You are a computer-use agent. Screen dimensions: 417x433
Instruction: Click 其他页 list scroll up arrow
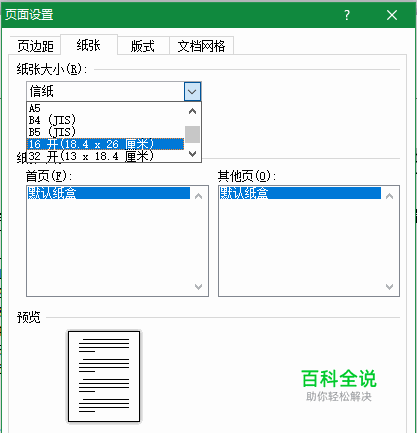pyautogui.click(x=389, y=196)
